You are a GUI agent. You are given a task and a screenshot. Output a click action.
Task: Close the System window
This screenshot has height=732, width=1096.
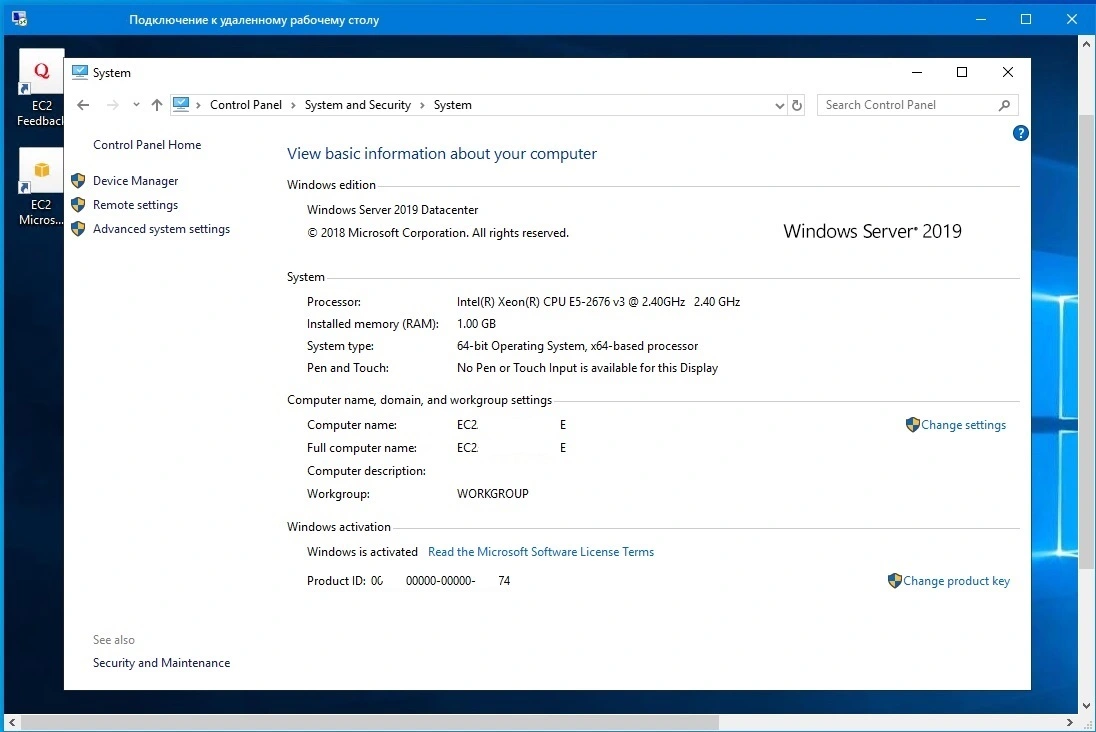(1007, 72)
